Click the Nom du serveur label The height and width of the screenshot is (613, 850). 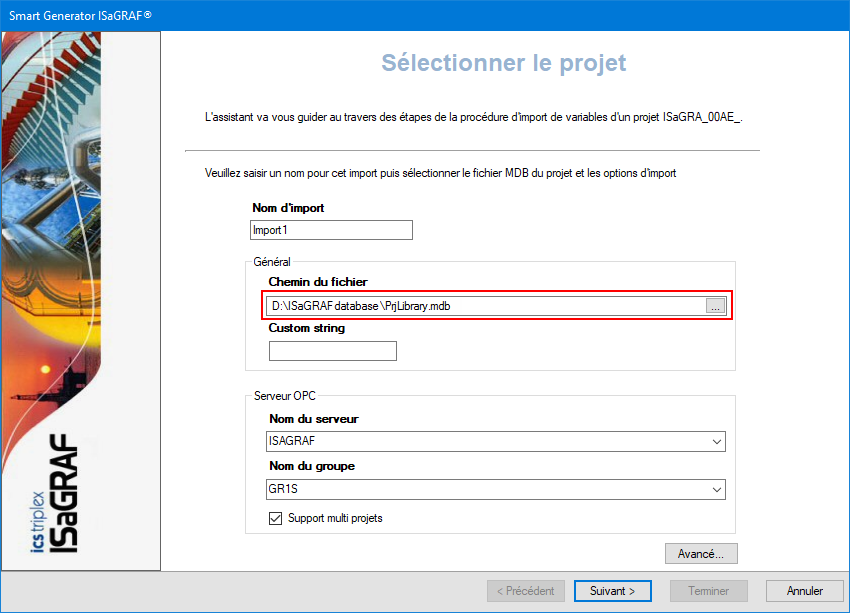tap(314, 419)
